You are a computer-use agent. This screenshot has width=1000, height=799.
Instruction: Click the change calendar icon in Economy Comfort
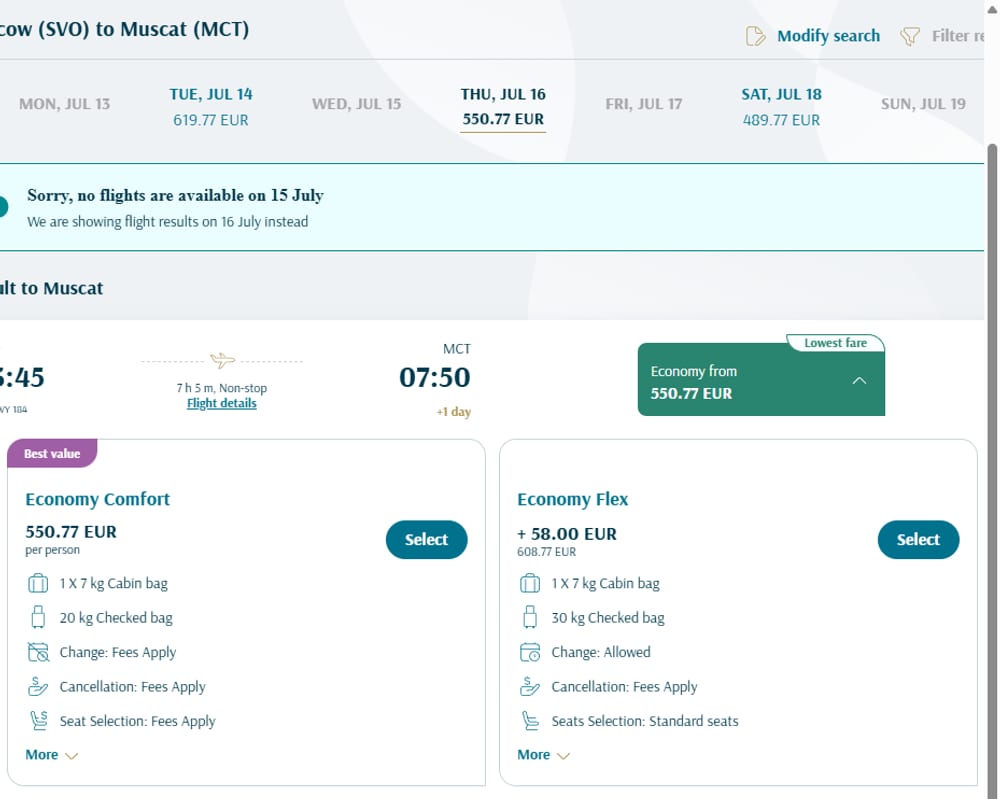[x=38, y=652]
